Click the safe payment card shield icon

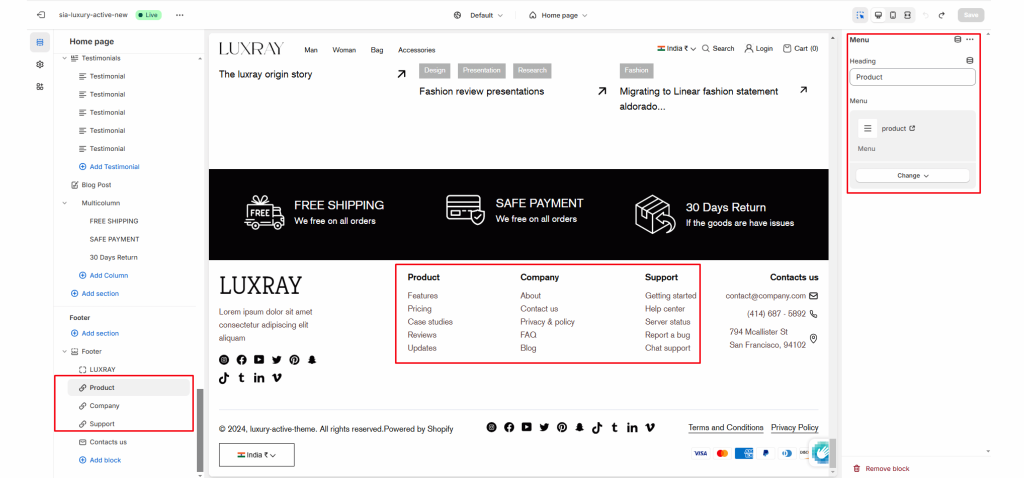(465, 209)
